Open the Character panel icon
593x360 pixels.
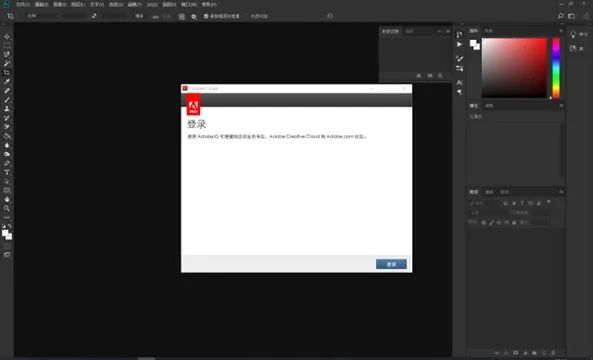click(x=459, y=82)
